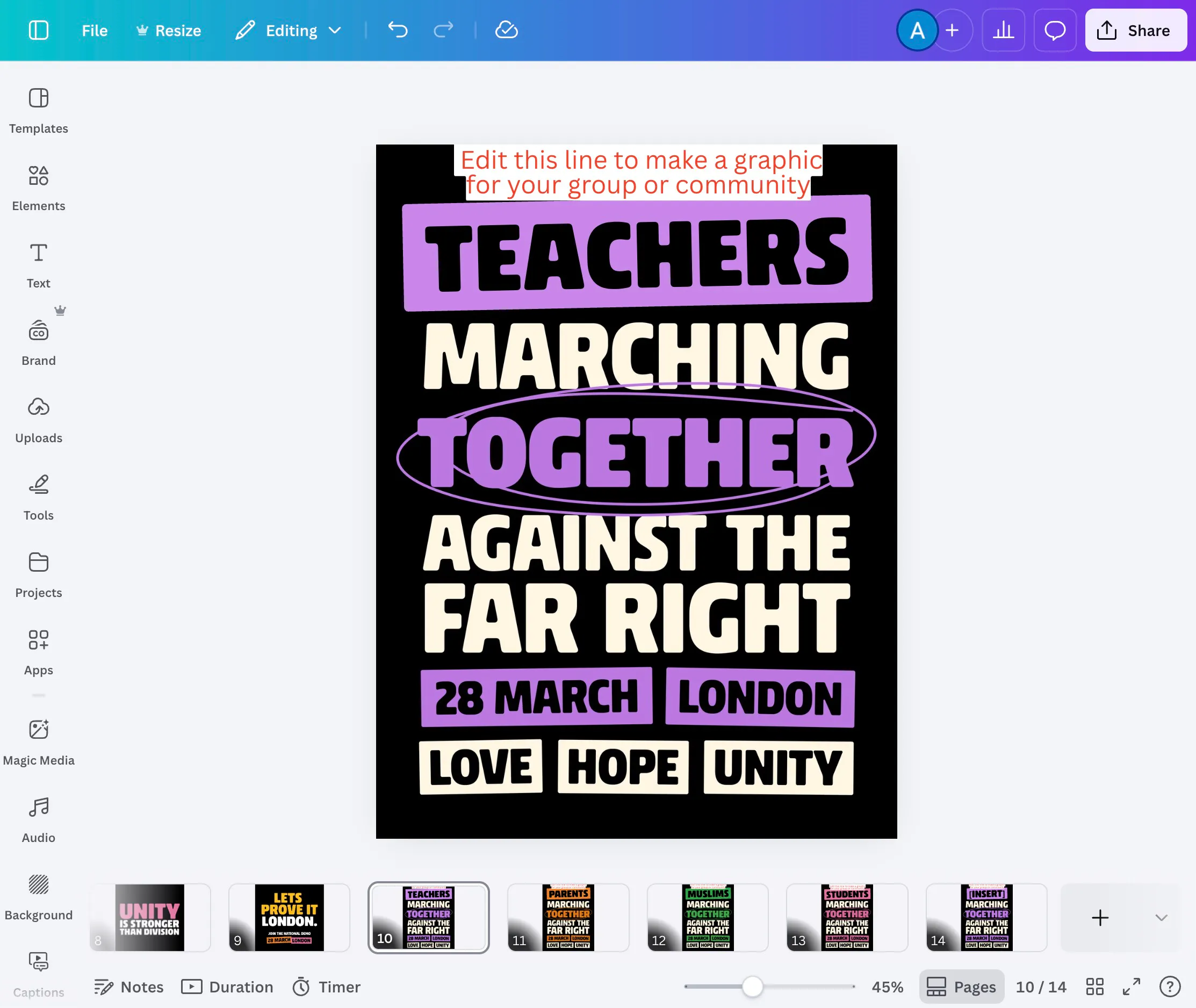The width and height of the screenshot is (1196, 1008).
Task: Open the Text panel
Action: pos(38,263)
